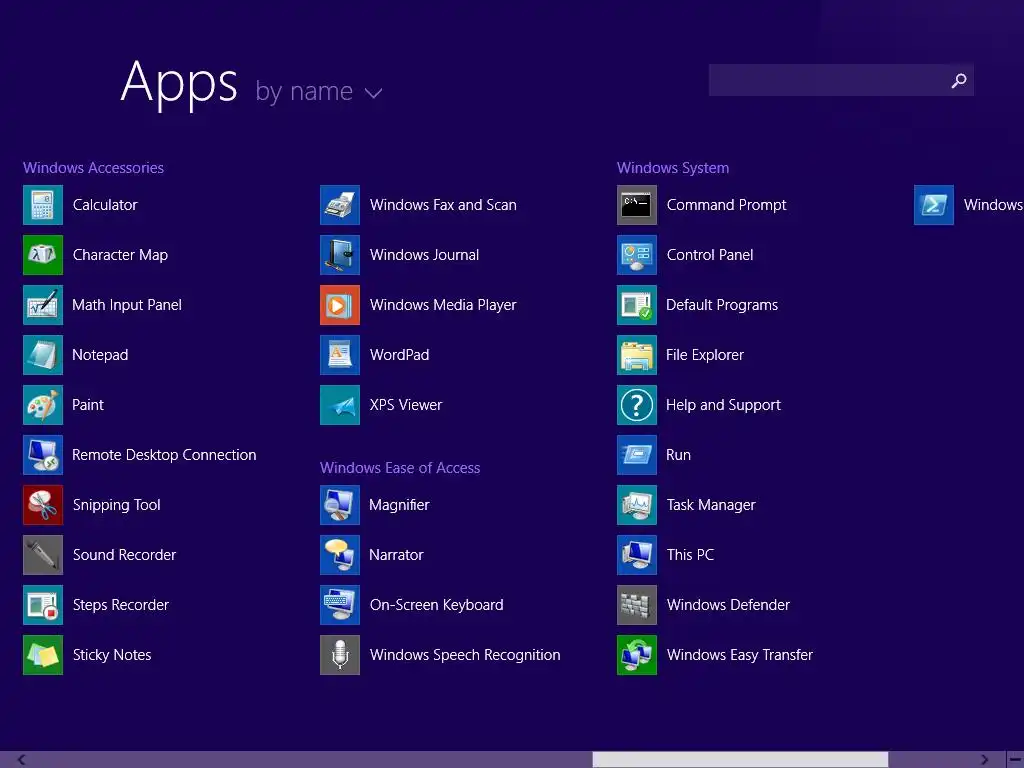Launch the Snipping Tool scissors icon

click(43, 505)
